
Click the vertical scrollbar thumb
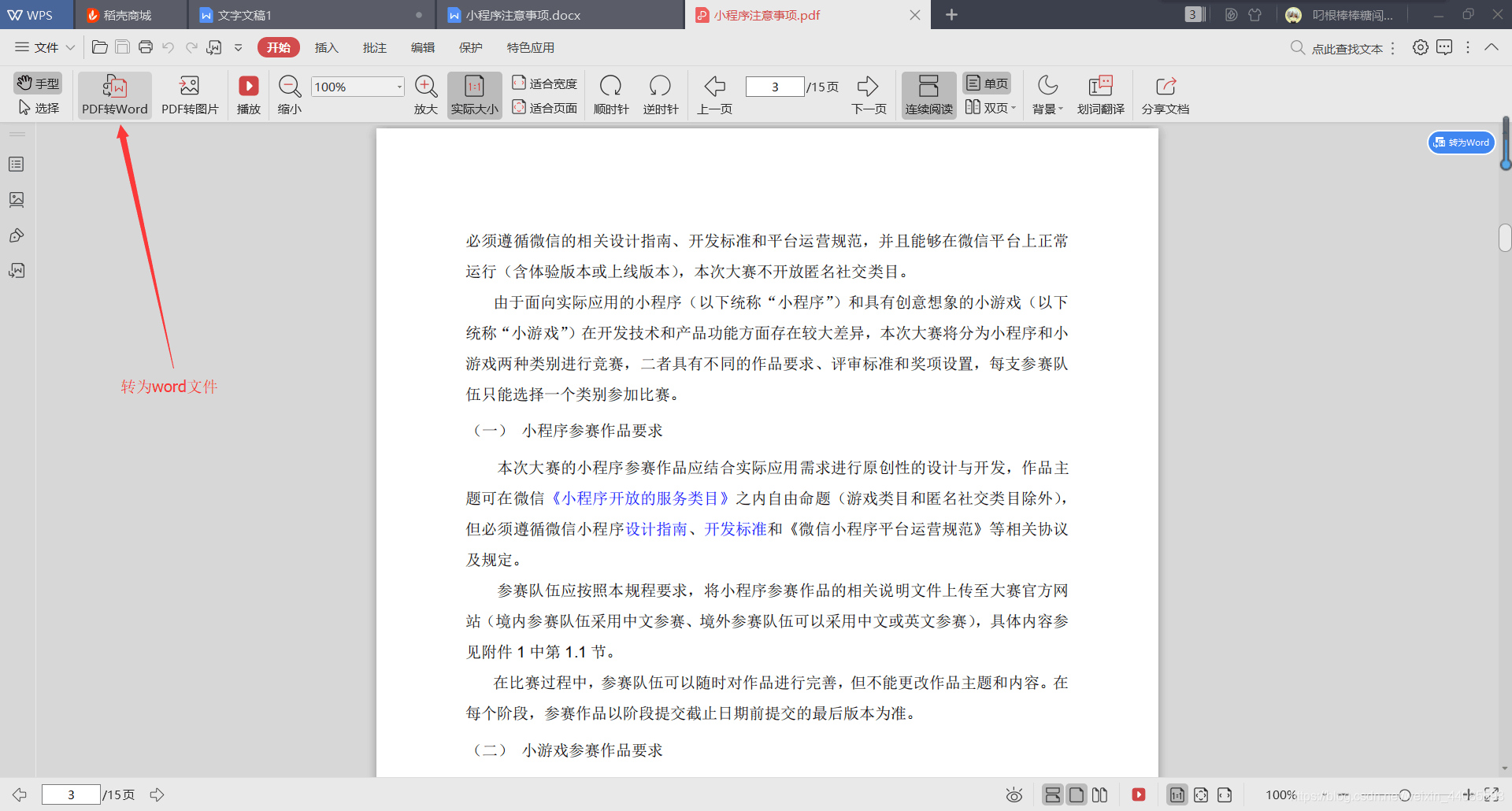pyautogui.click(x=1505, y=238)
